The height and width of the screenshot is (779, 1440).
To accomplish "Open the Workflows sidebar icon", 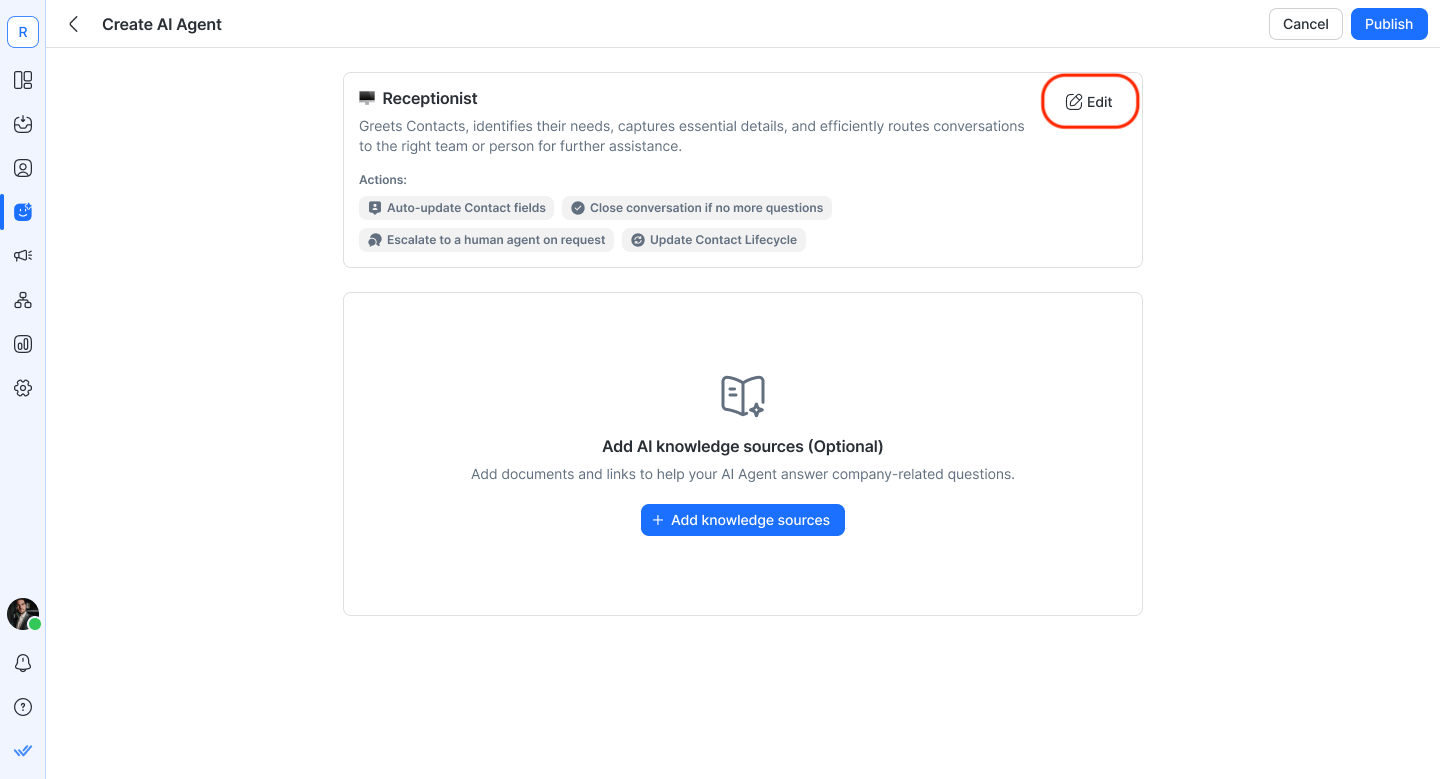I will point(23,300).
